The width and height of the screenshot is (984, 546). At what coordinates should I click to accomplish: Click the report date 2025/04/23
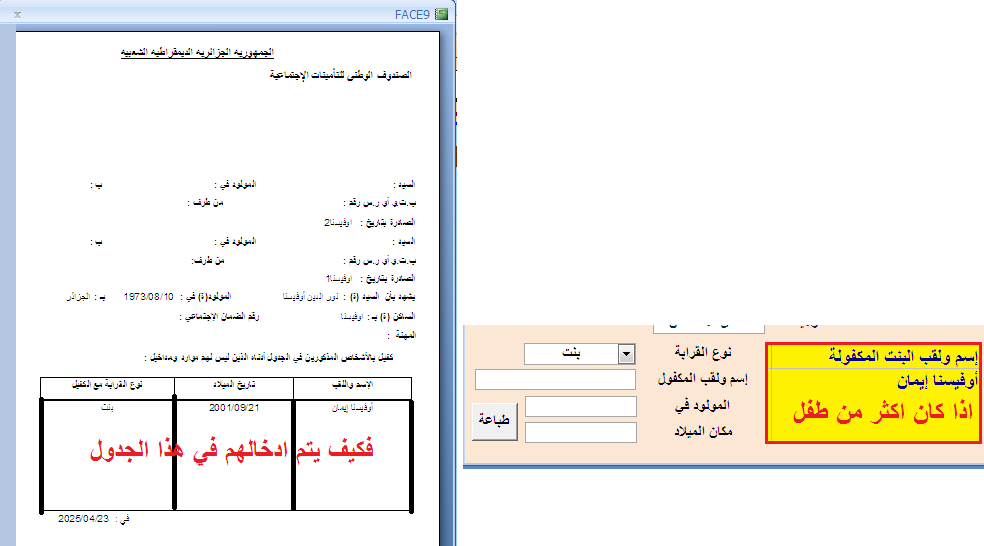click(x=83, y=519)
